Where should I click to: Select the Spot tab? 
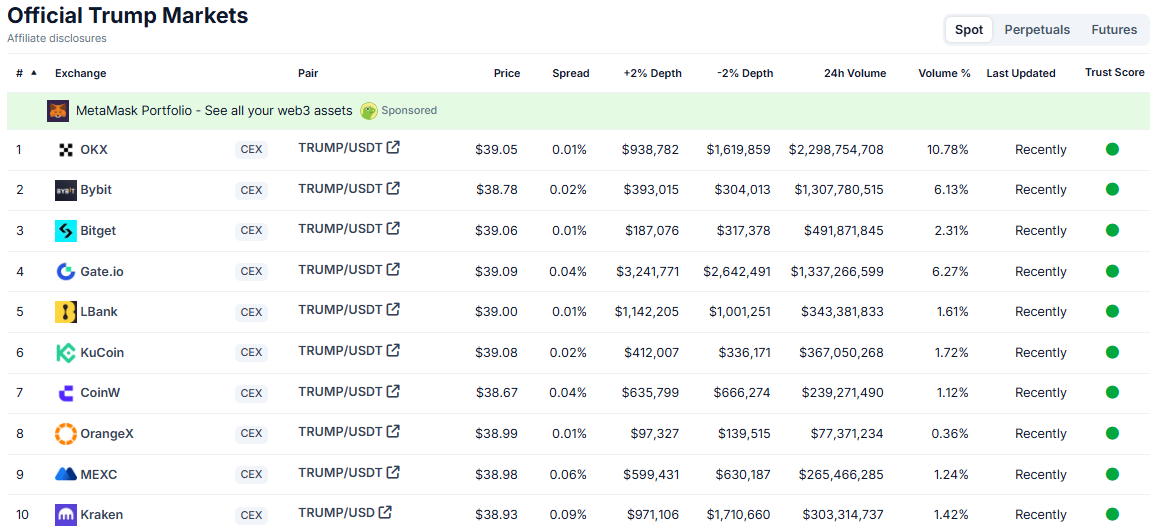tap(968, 30)
